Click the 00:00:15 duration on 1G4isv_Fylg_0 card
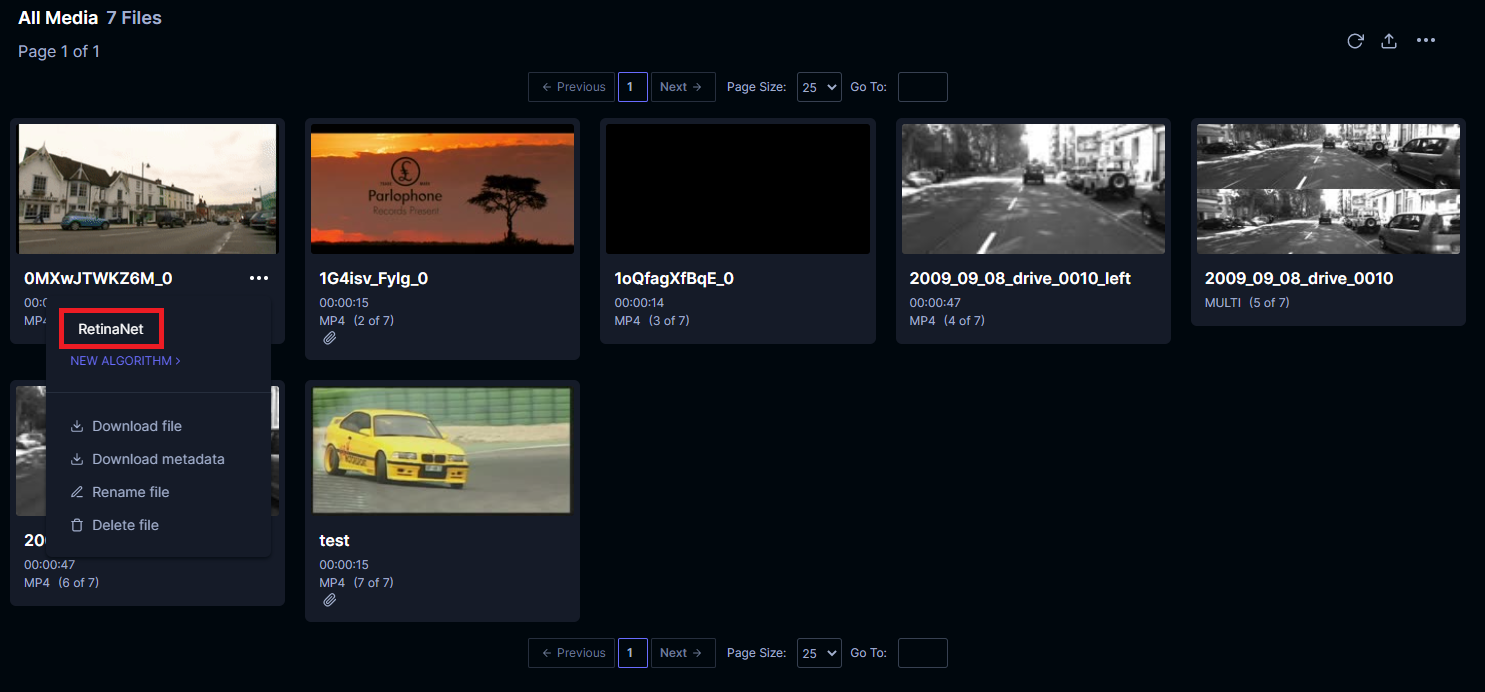 click(x=344, y=303)
